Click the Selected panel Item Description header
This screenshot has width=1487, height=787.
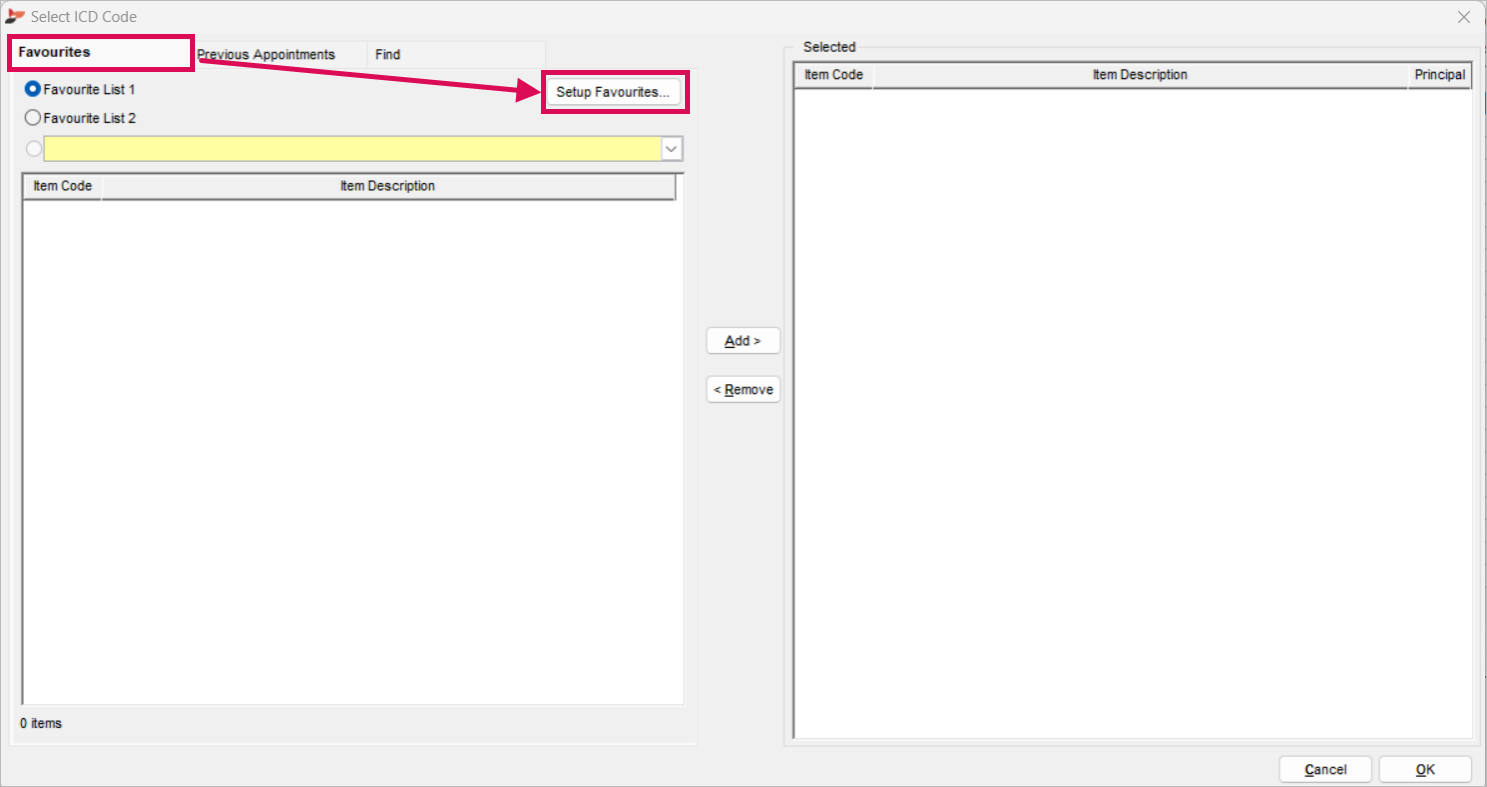click(1140, 75)
